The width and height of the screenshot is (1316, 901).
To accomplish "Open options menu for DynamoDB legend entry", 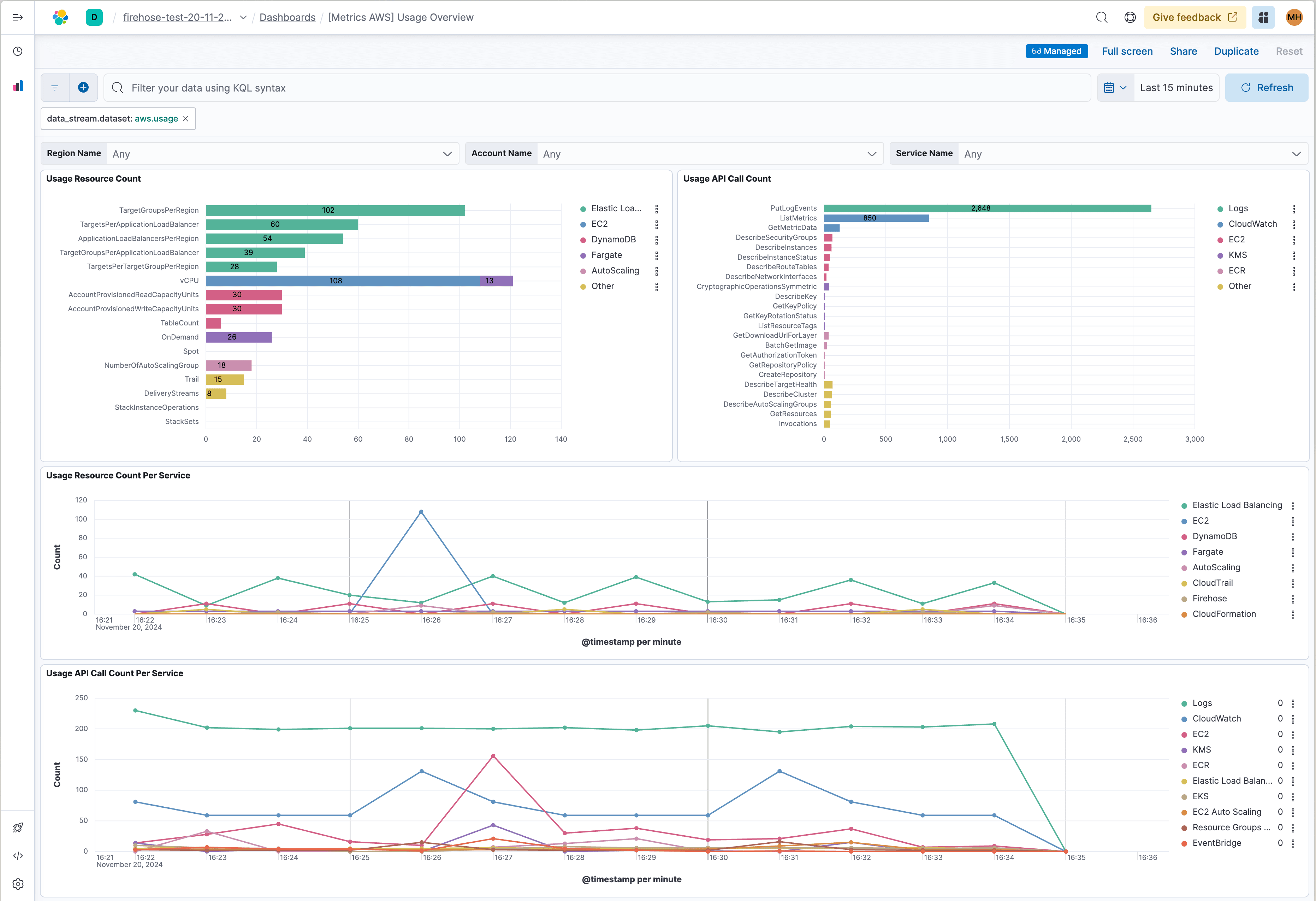I will pyautogui.click(x=657, y=239).
